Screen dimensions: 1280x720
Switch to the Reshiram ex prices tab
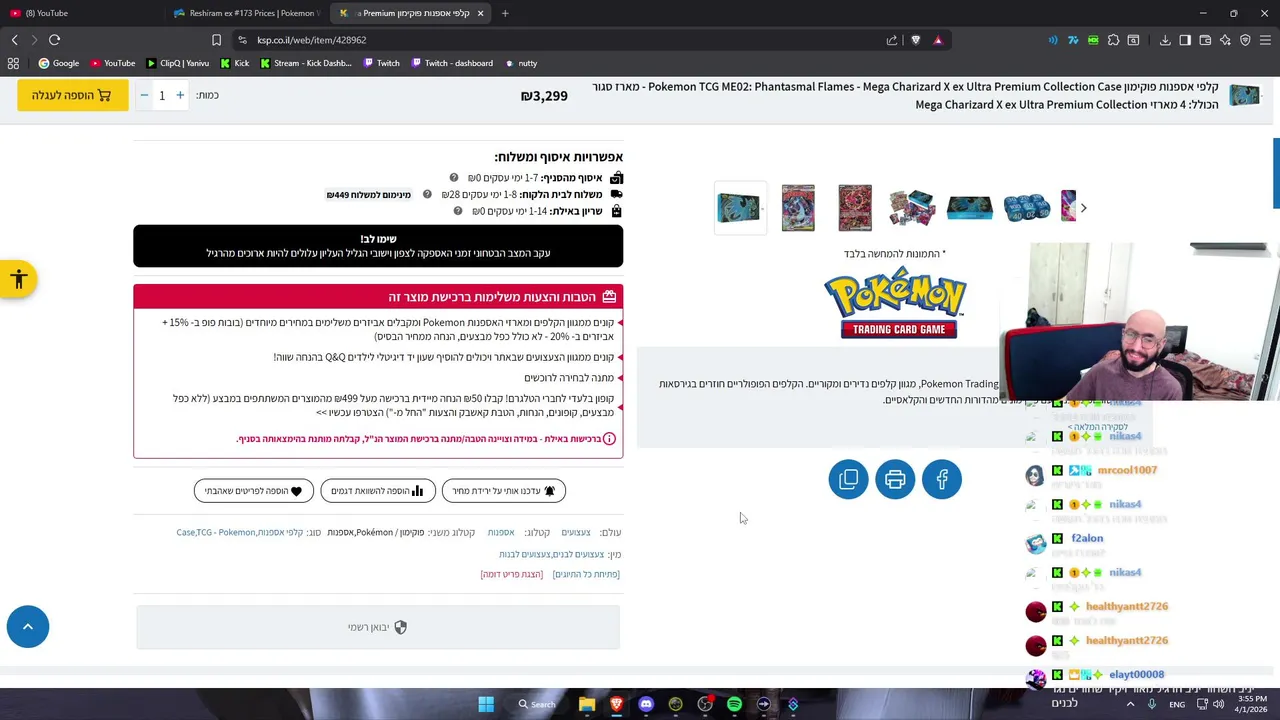(x=245, y=13)
